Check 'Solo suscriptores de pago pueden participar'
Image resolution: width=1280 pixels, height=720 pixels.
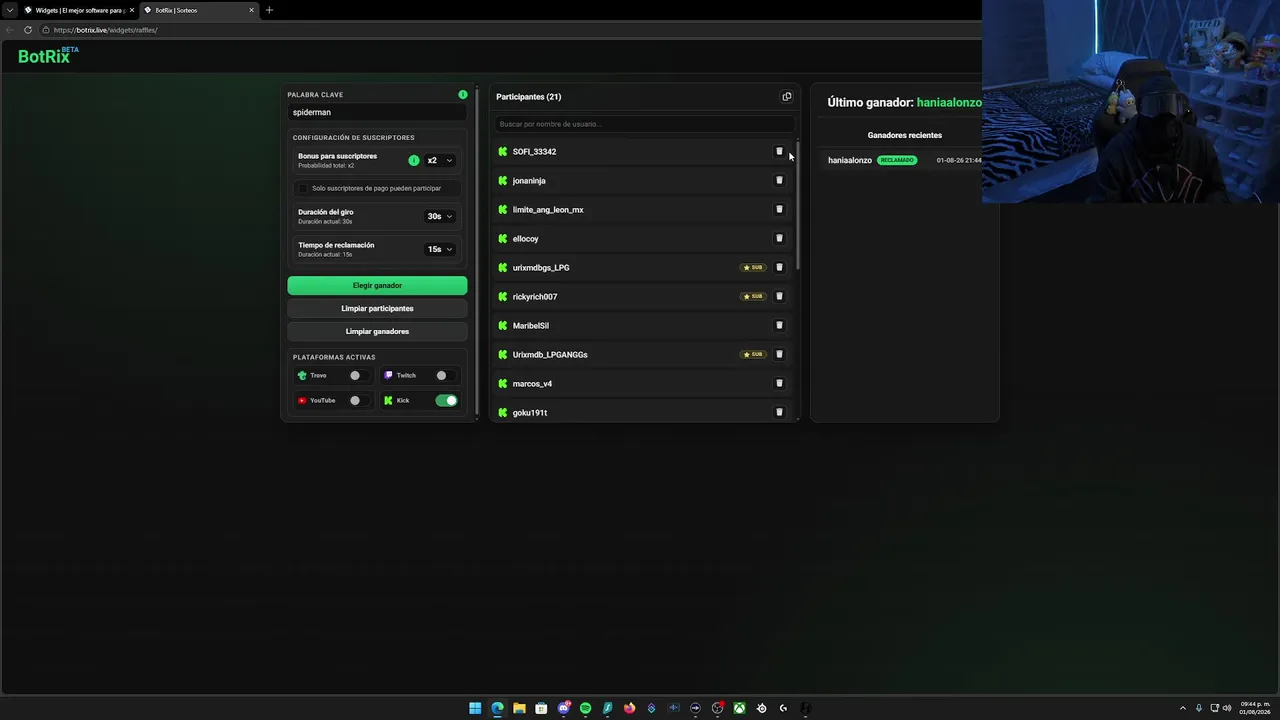[x=303, y=188]
